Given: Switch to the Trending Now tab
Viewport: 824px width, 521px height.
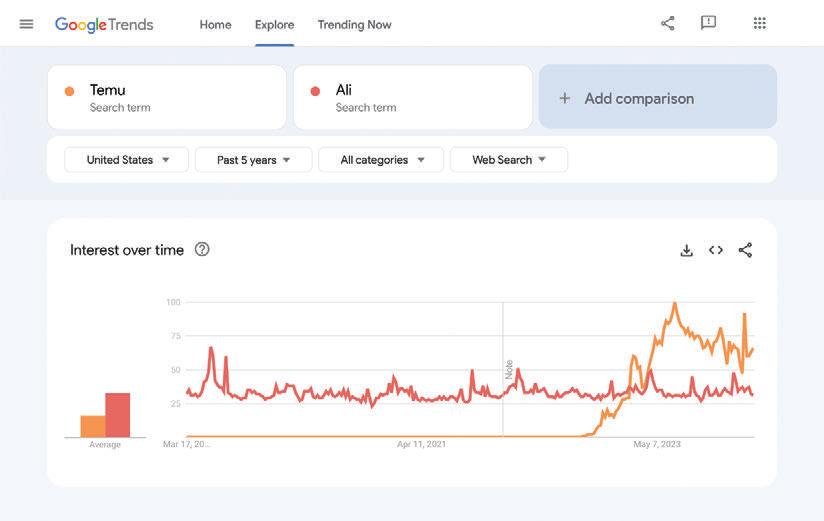Looking at the screenshot, I should pos(354,24).
